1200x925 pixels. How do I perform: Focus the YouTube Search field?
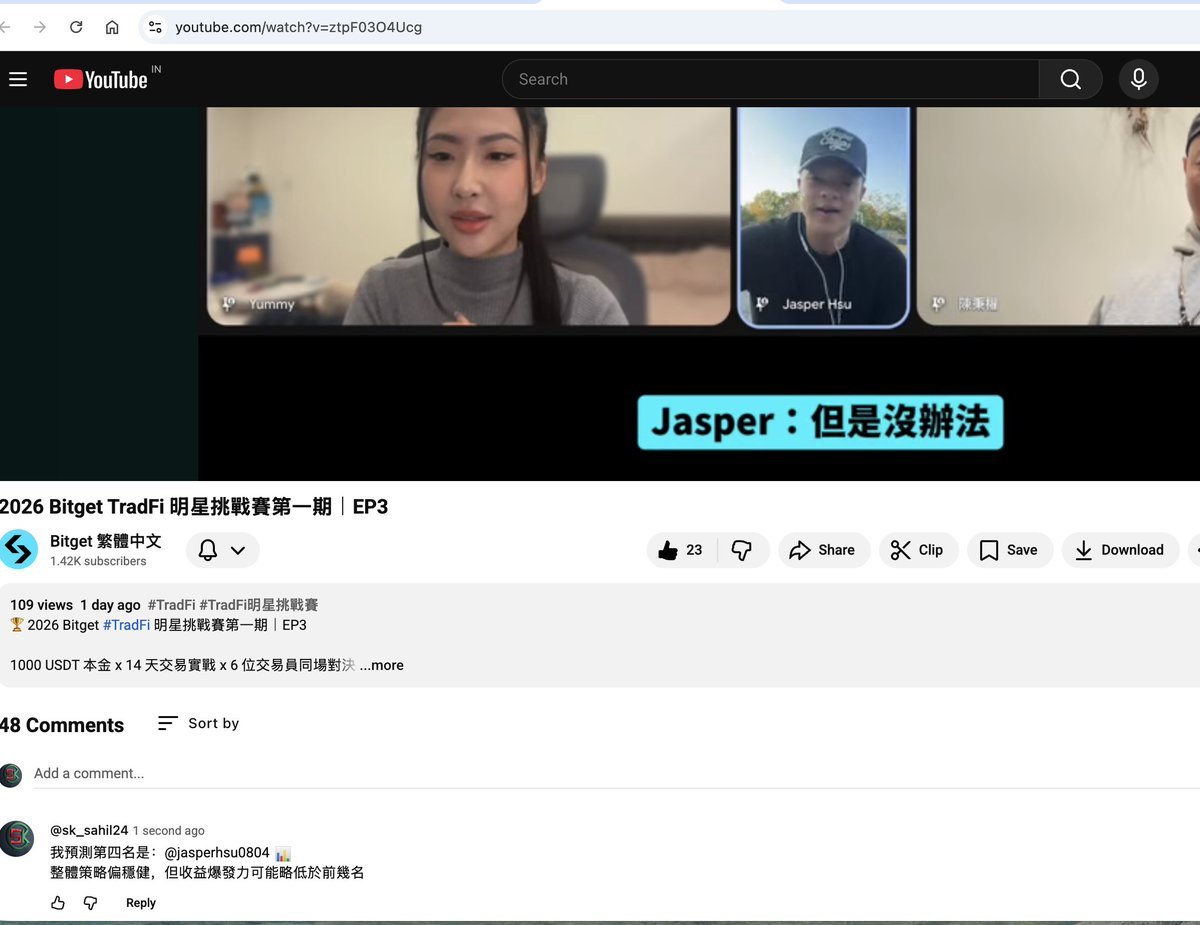pyautogui.click(x=770, y=79)
